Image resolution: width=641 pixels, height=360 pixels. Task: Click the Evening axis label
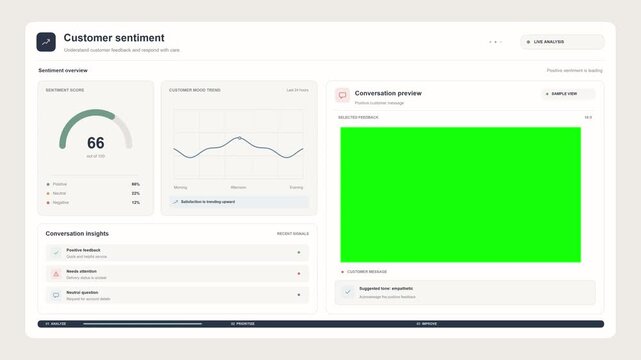click(x=296, y=188)
